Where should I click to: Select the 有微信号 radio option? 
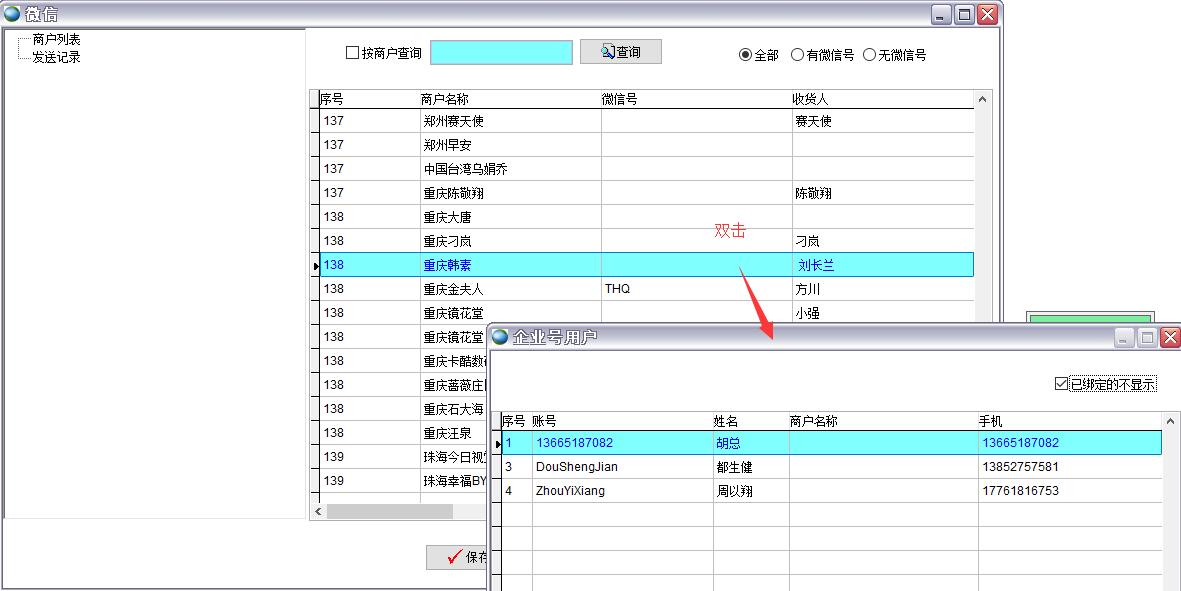pyautogui.click(x=797, y=55)
